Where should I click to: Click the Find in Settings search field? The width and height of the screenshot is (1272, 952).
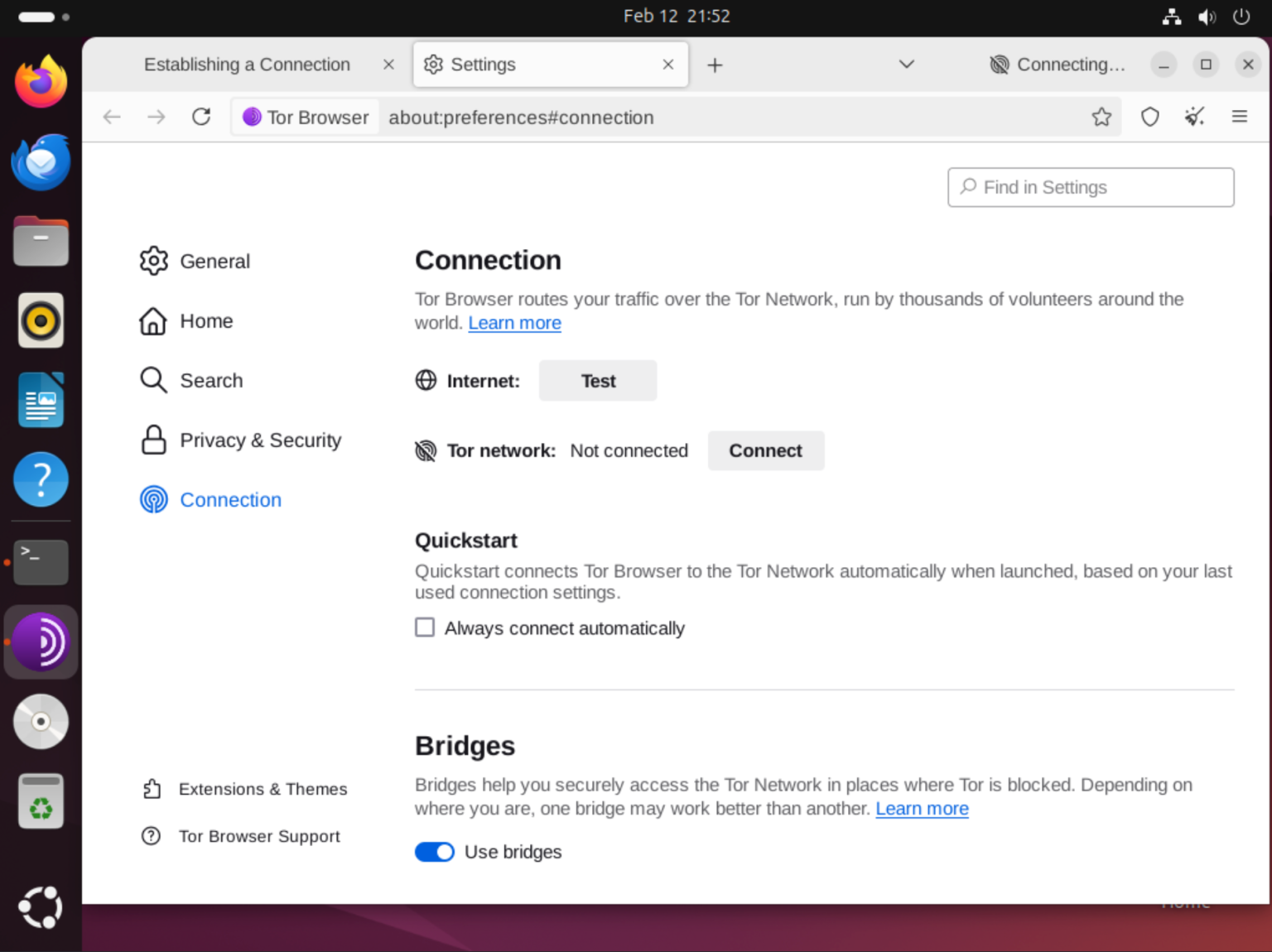[1090, 187]
